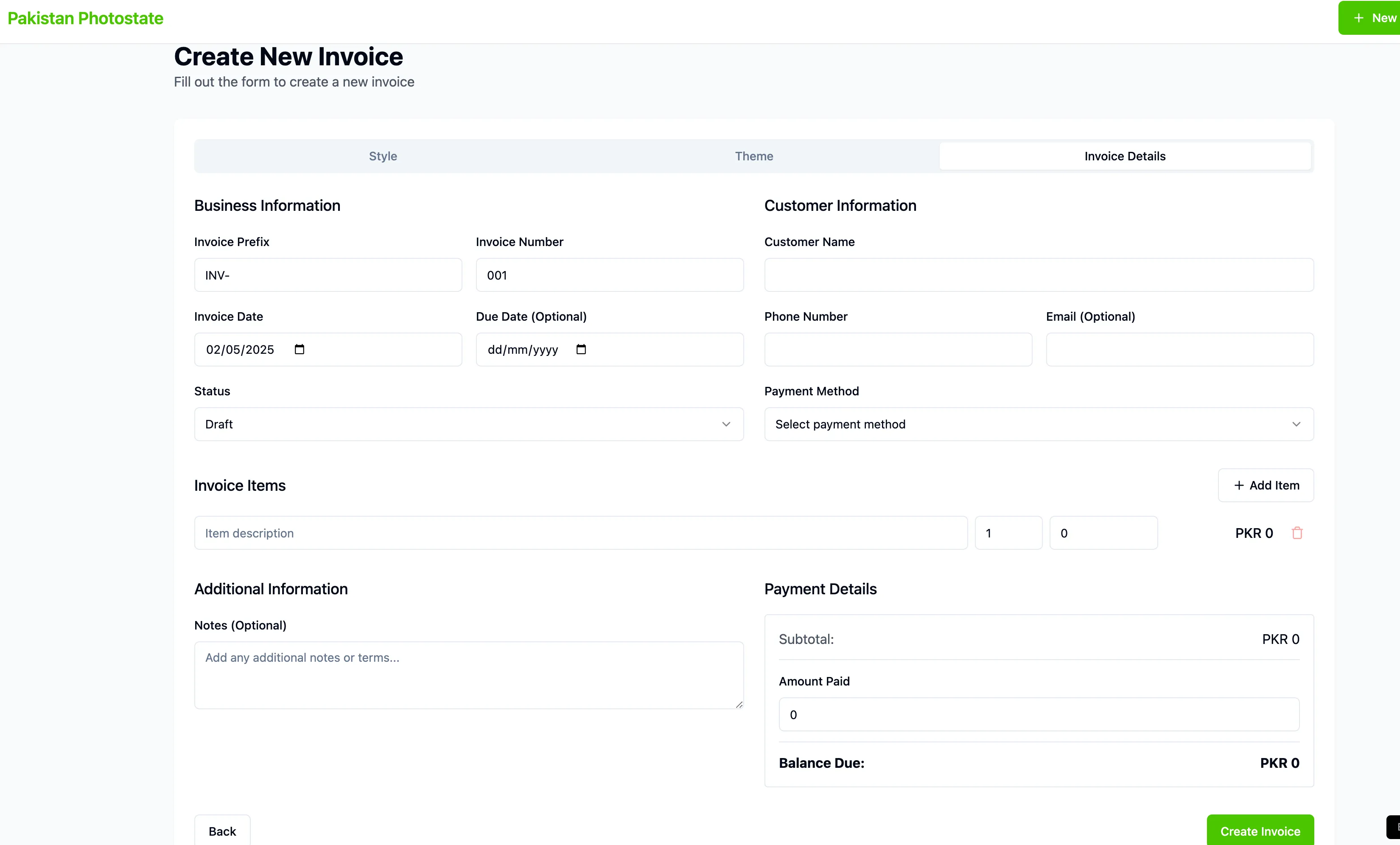Click the Due Date dd/mm/yyyy field
Viewport: 1400px width, 845px height.
(x=610, y=350)
